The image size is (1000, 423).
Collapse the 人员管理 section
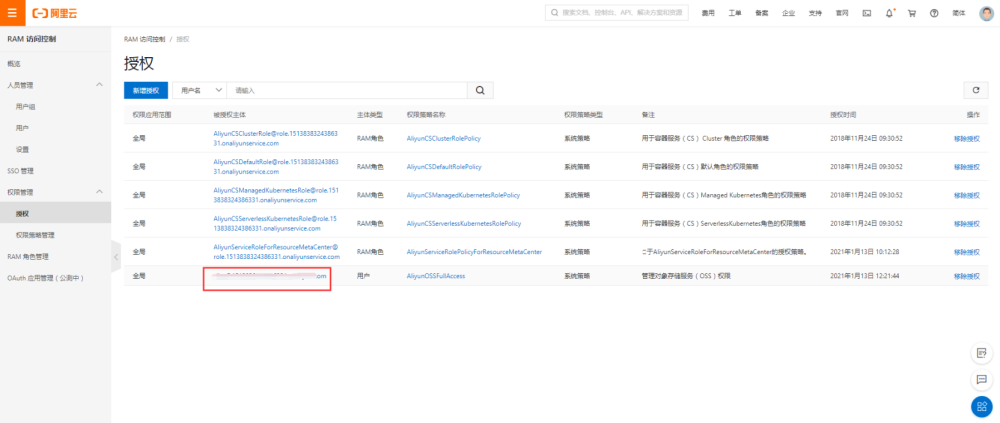point(99,85)
